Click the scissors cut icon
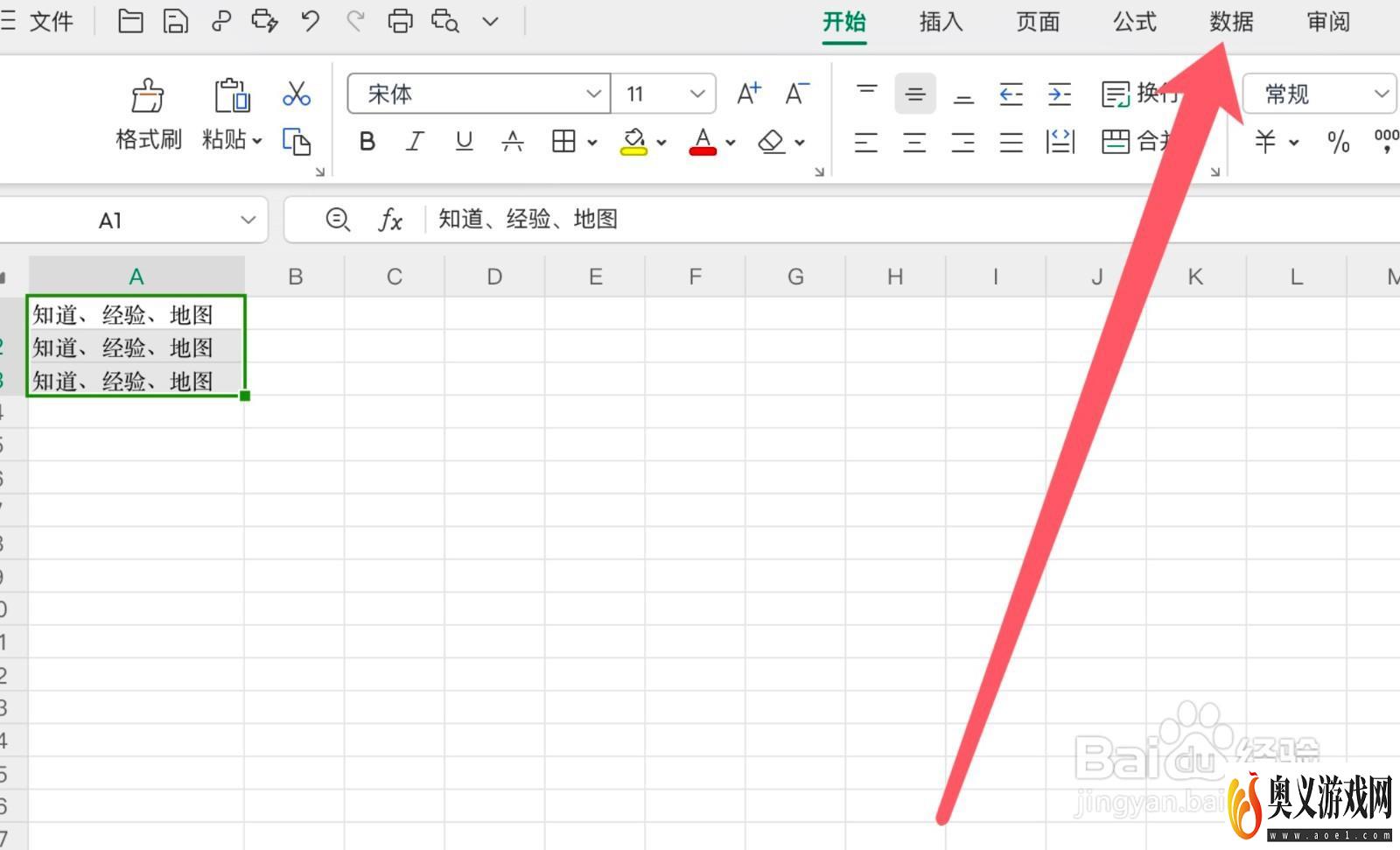This screenshot has height=850, width=1400. pos(297,94)
